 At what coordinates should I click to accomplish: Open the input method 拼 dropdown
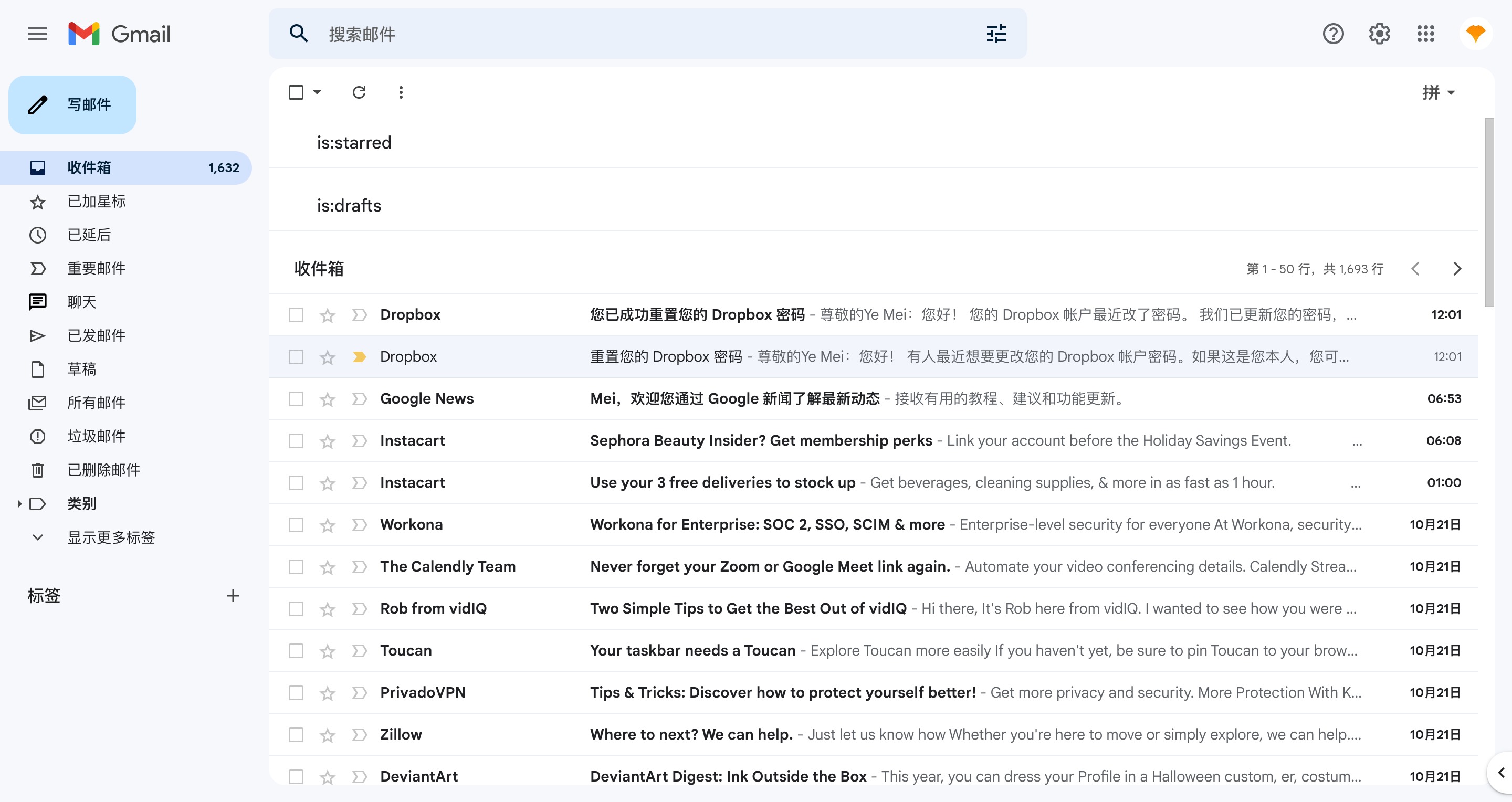(1438, 92)
